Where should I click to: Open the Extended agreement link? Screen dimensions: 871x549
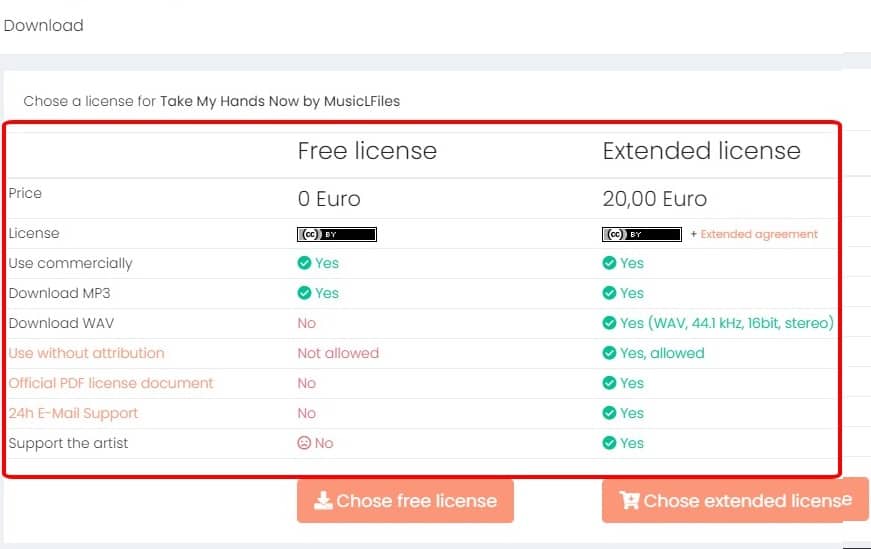(758, 234)
